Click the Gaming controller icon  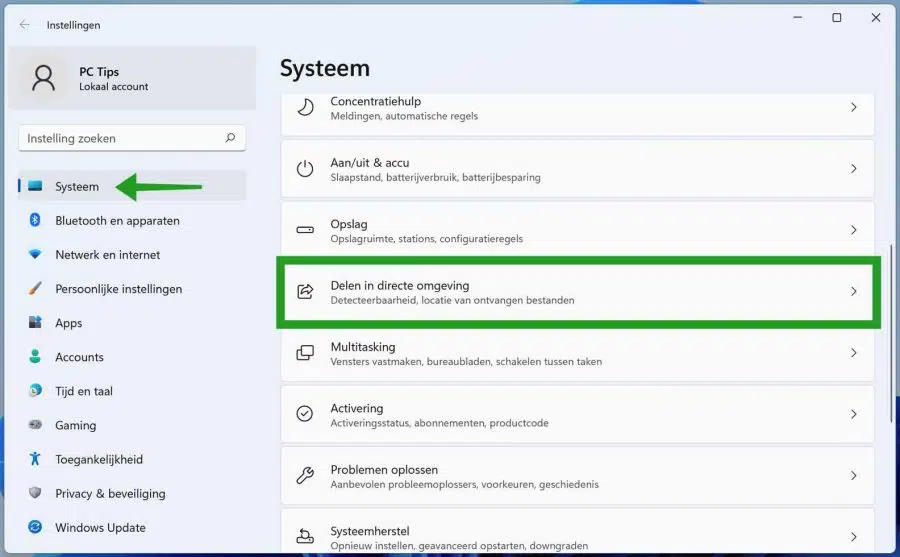tap(35, 425)
